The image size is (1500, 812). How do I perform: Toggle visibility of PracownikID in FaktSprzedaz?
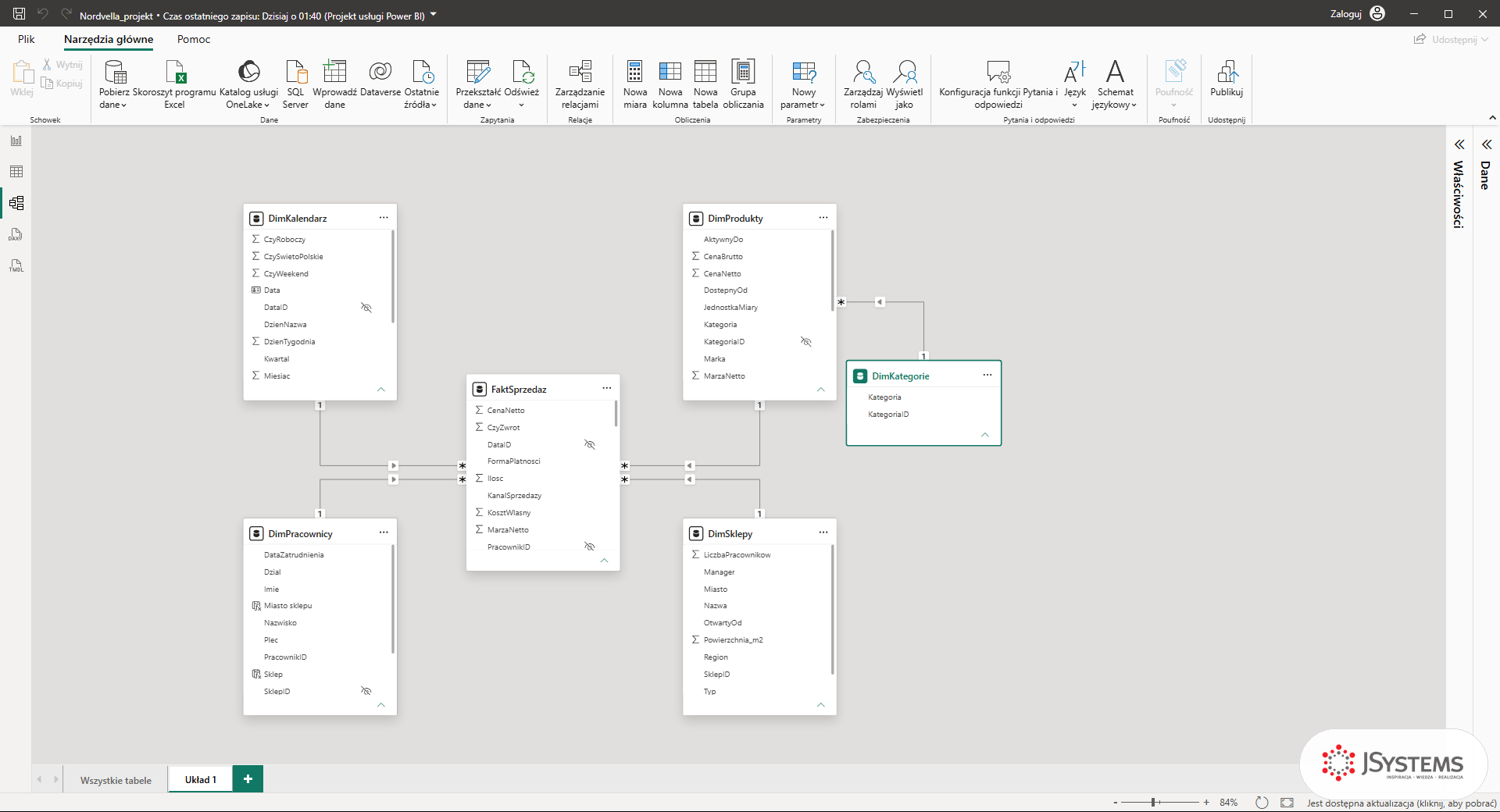click(x=590, y=547)
